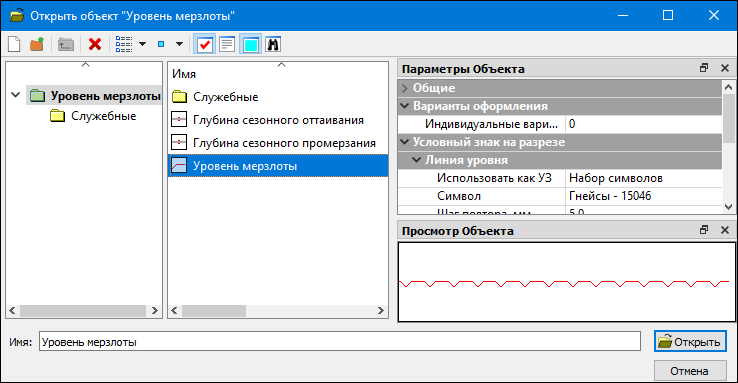Click the small blue square icon size button

pyautogui.click(x=161, y=44)
